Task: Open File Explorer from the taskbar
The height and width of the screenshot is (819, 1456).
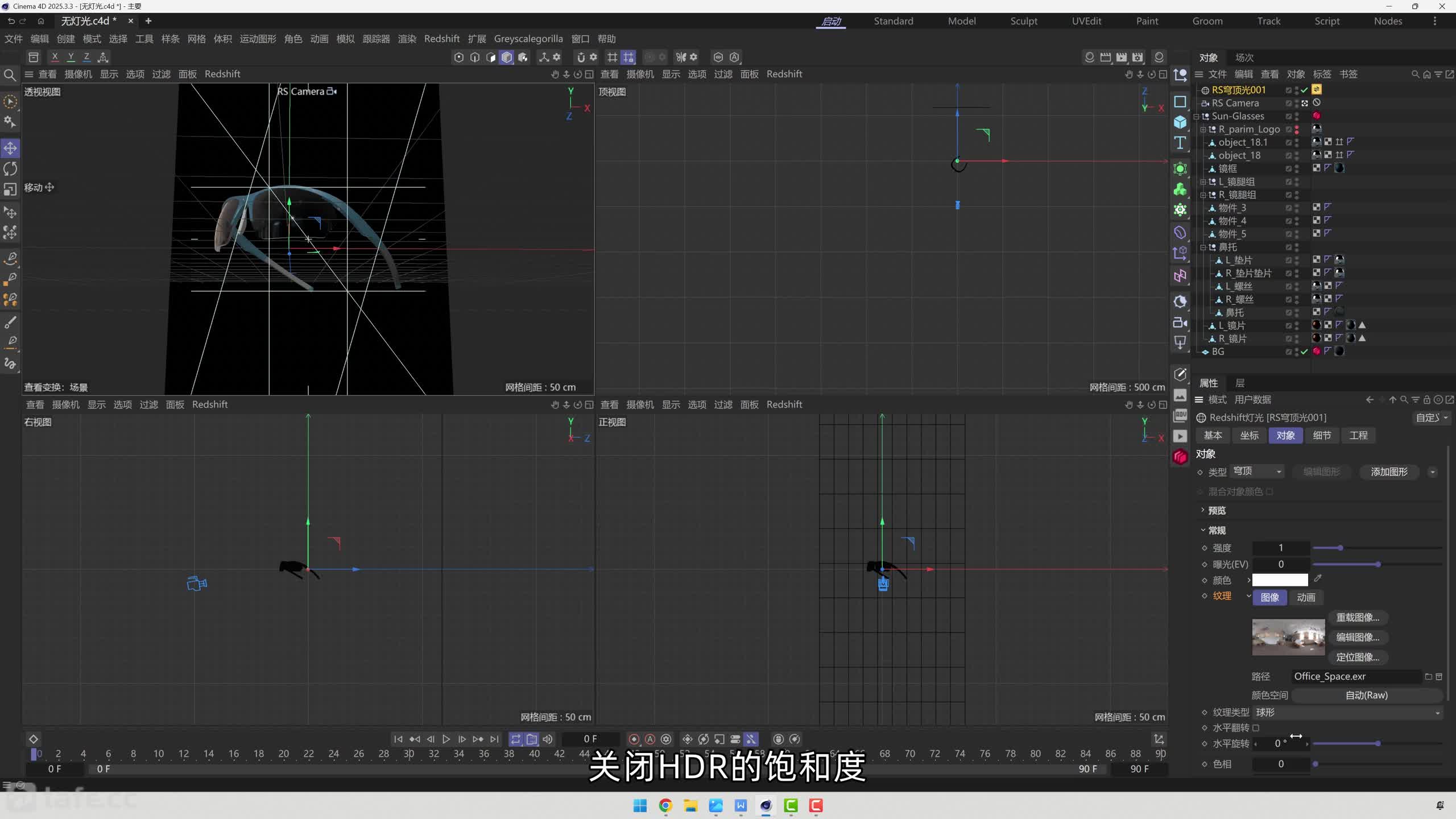Action: pyautogui.click(x=690, y=805)
